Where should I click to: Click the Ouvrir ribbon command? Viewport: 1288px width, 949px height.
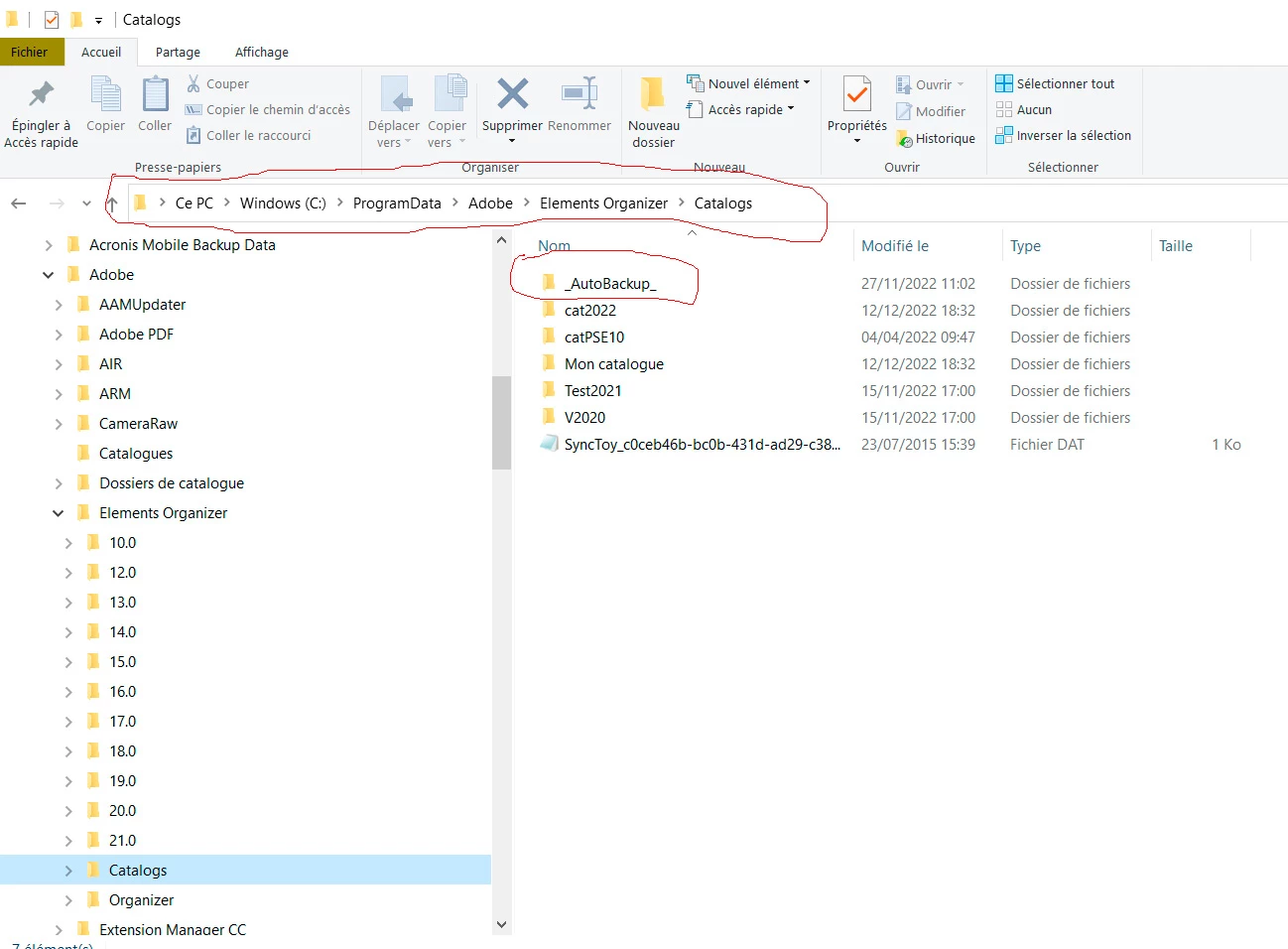click(930, 85)
